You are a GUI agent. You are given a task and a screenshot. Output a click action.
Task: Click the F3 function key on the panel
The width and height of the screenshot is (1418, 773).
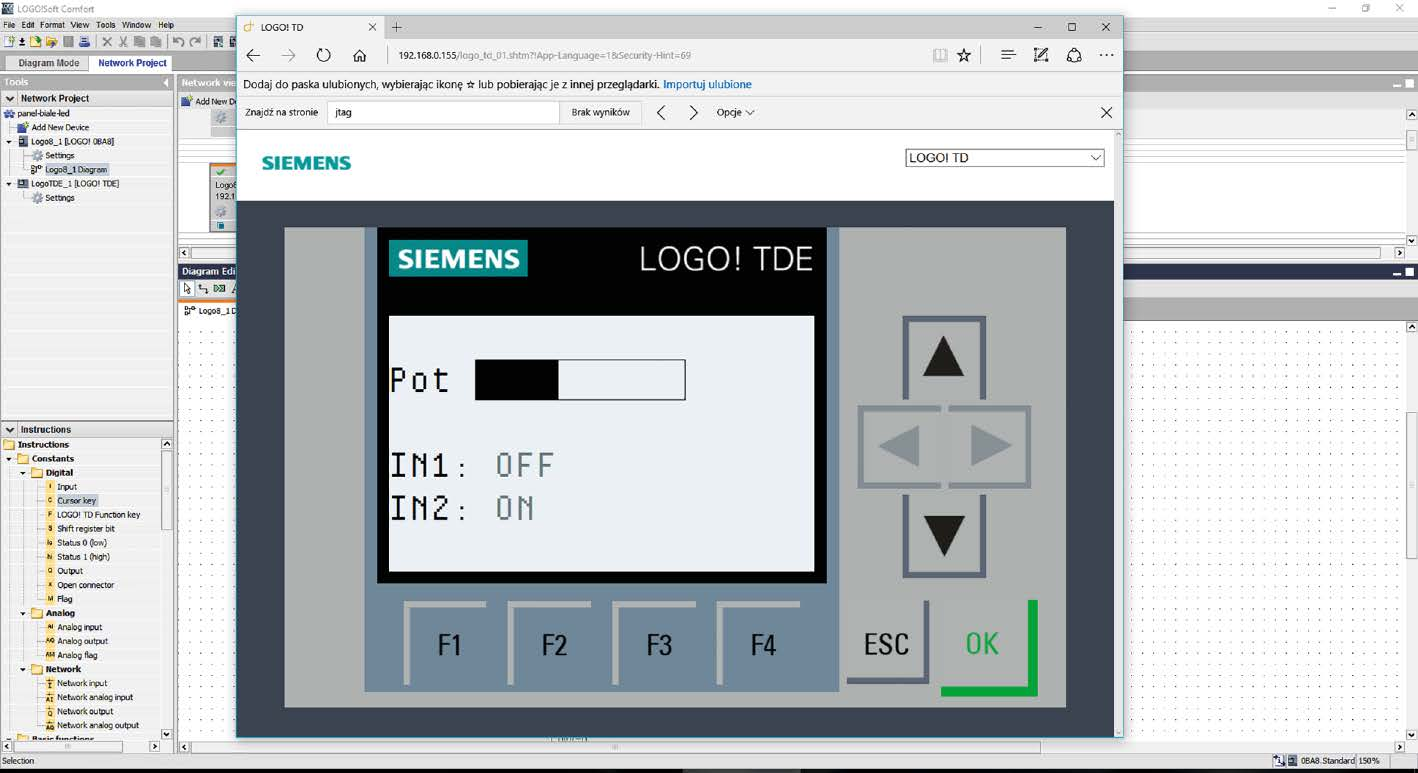tap(656, 643)
